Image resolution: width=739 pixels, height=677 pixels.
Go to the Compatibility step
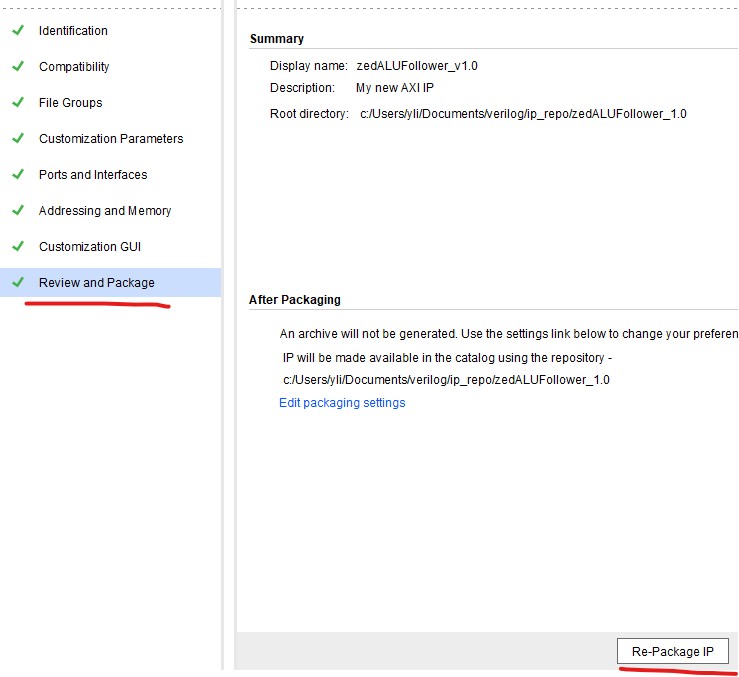pyautogui.click(x=74, y=67)
